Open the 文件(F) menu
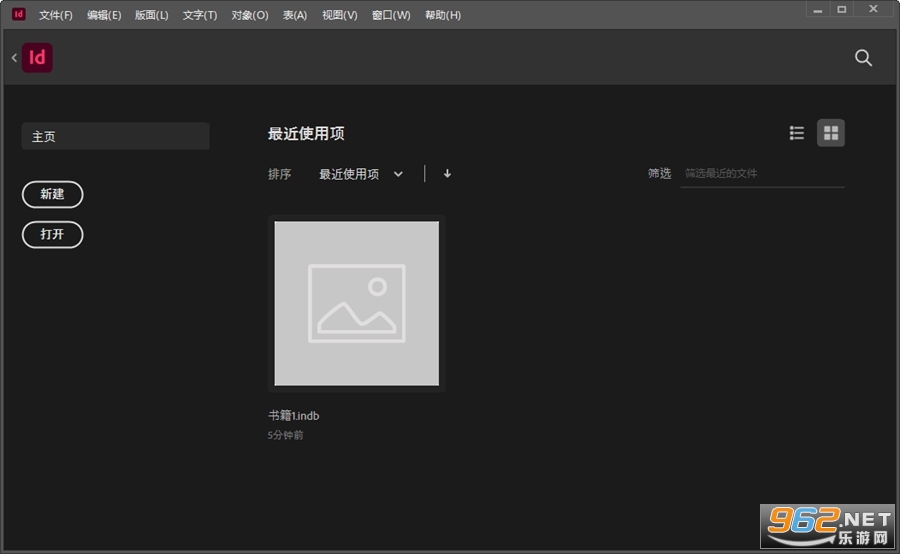Image resolution: width=900 pixels, height=554 pixels. click(x=56, y=15)
